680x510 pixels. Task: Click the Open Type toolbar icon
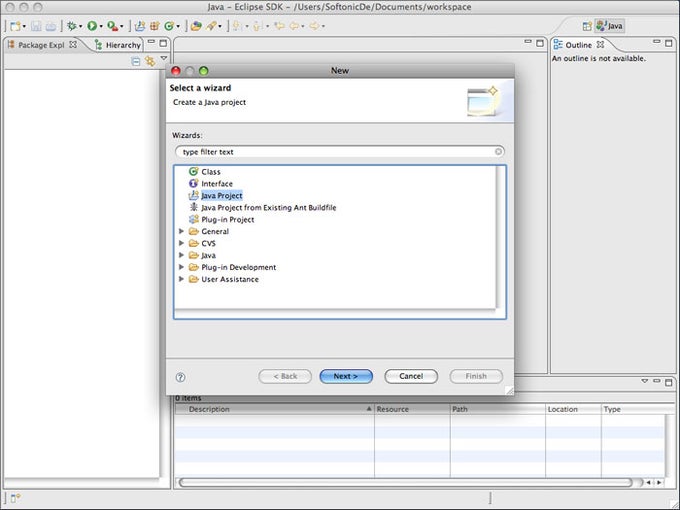[x=196, y=26]
